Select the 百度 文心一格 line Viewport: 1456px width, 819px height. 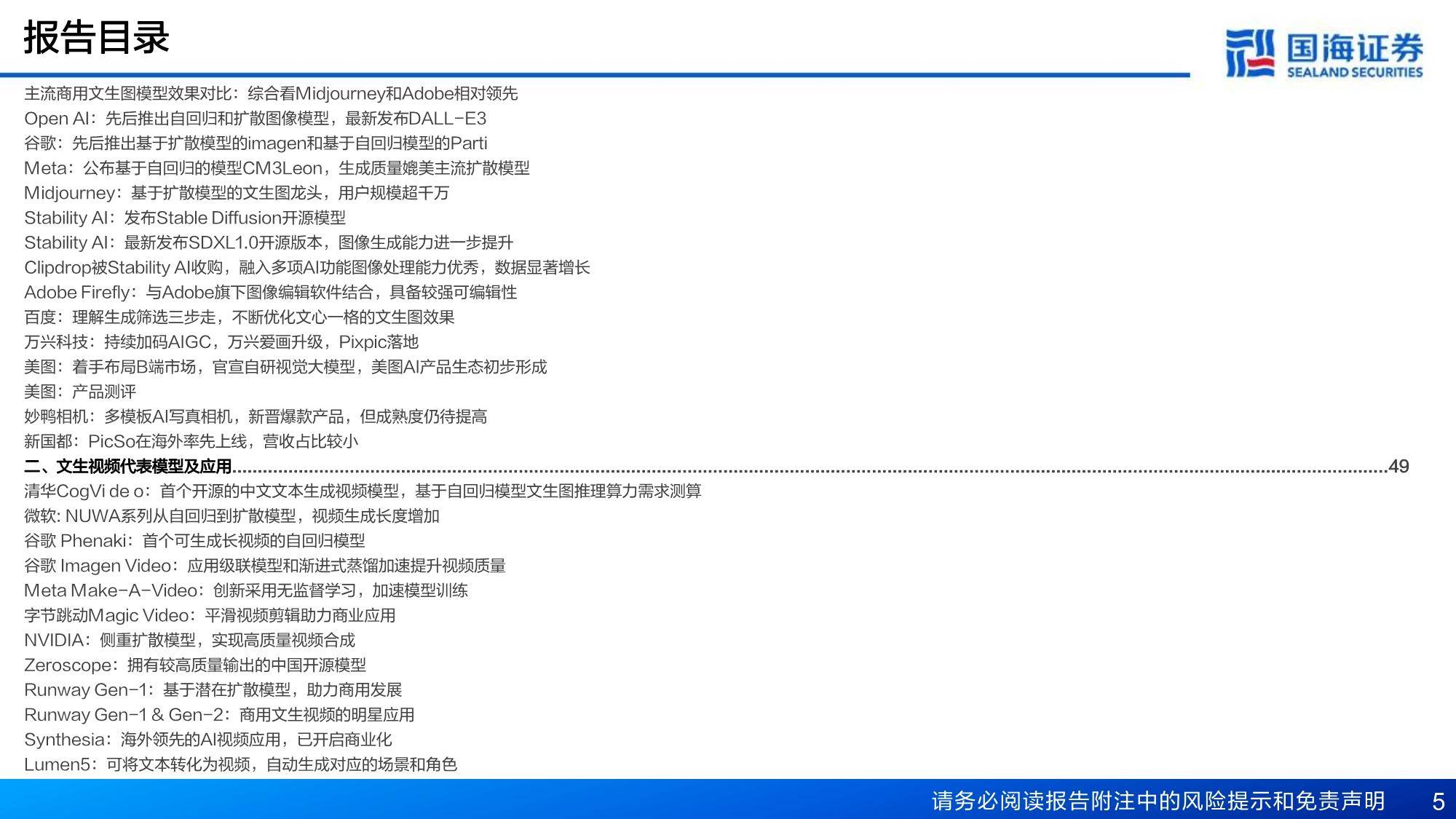pyautogui.click(x=240, y=317)
